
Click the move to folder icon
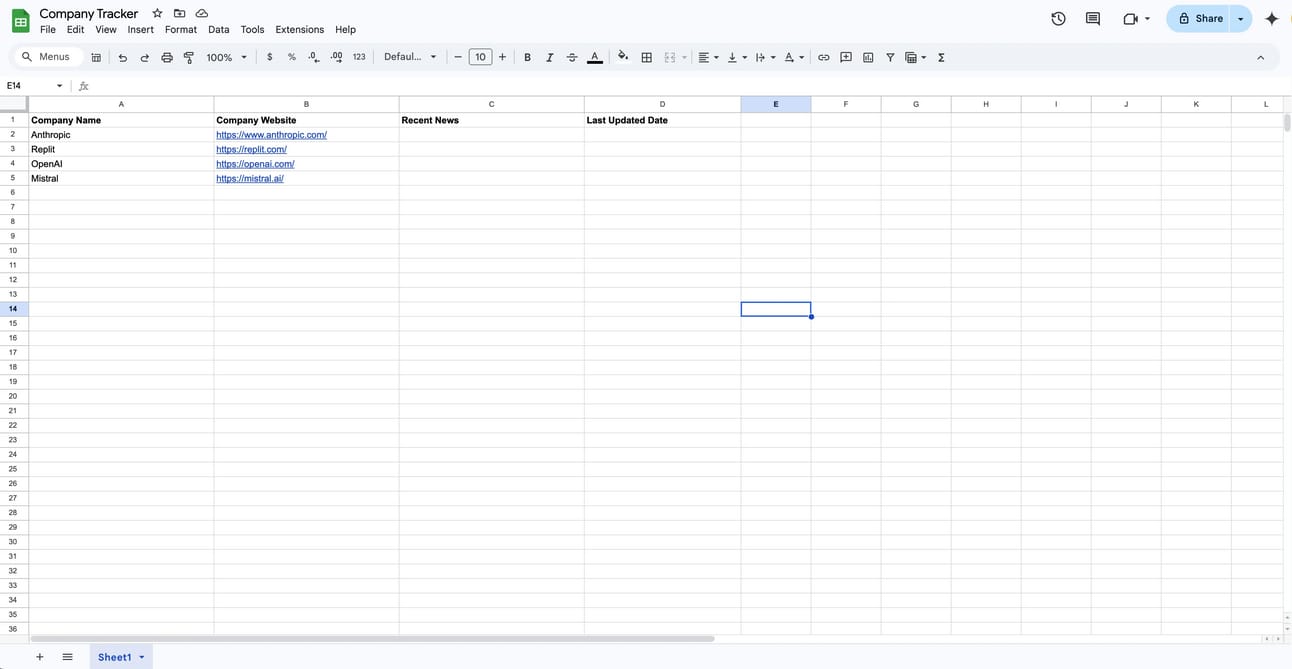click(x=179, y=13)
